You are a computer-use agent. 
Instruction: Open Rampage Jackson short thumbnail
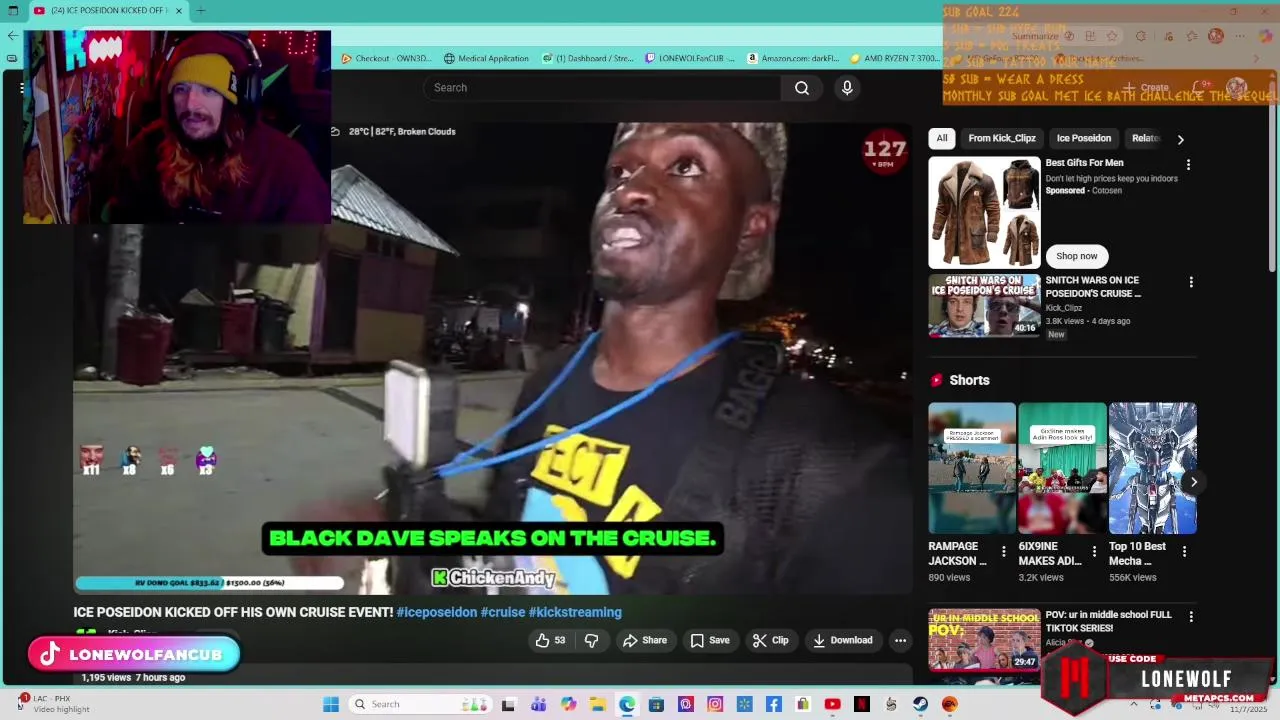tap(972, 468)
